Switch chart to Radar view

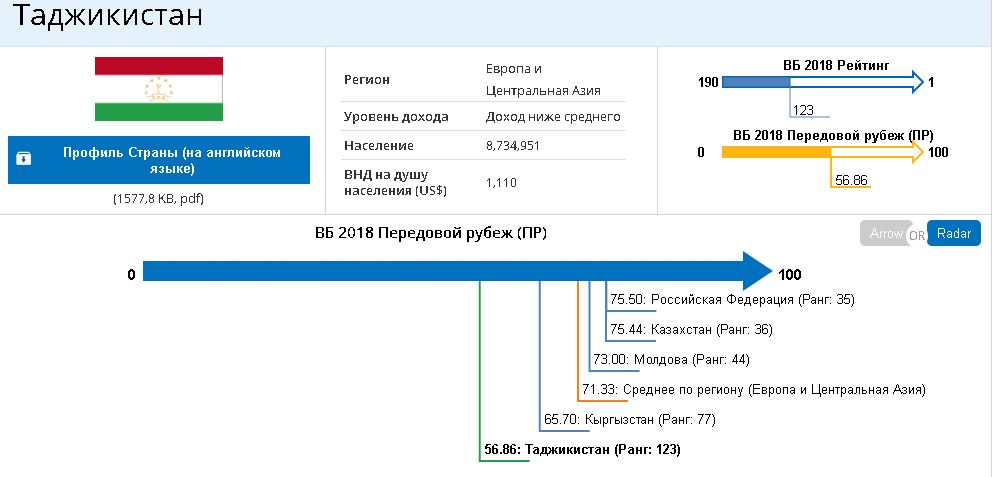(x=954, y=234)
